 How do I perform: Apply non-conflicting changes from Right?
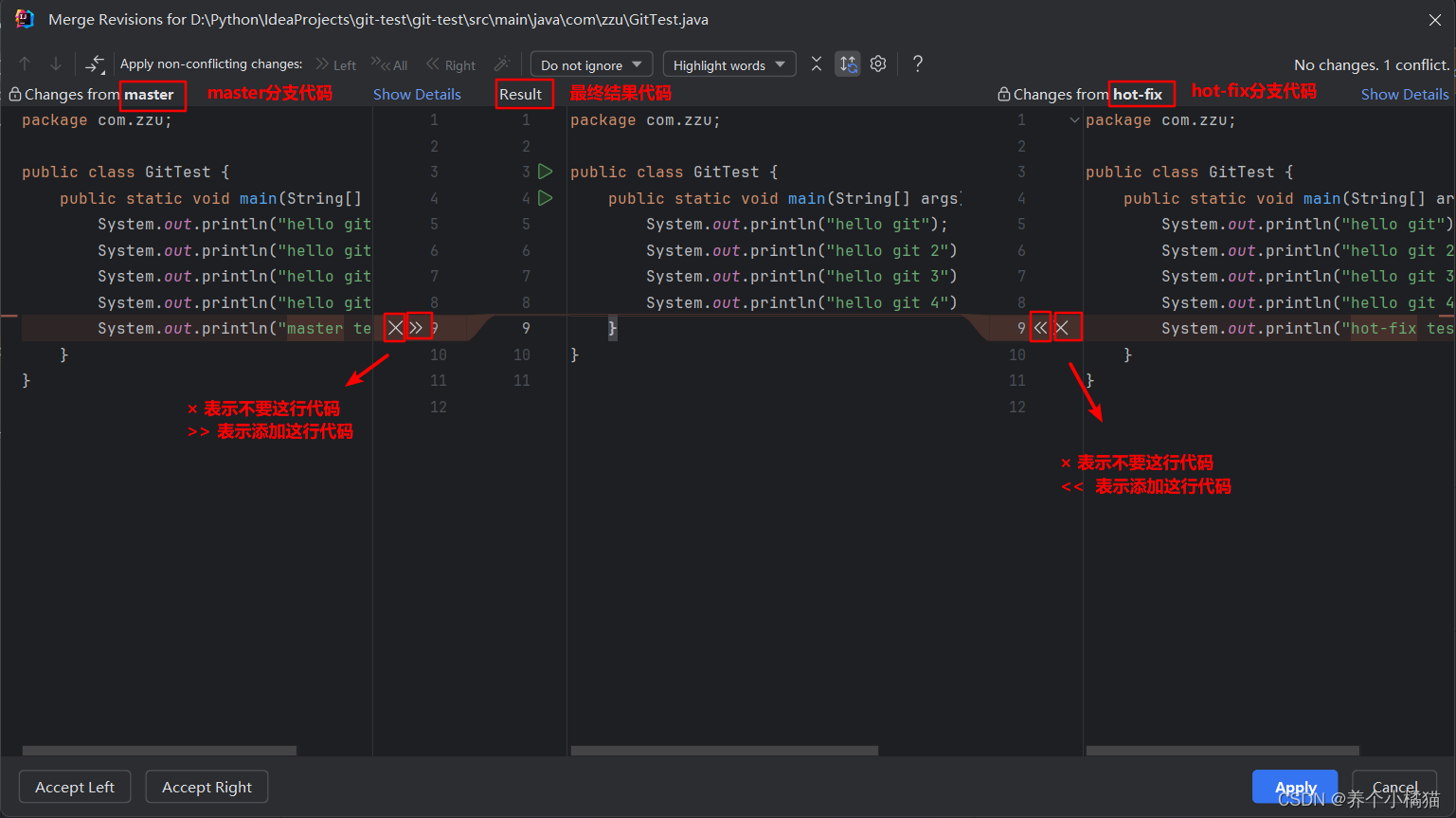pyautogui.click(x=451, y=64)
